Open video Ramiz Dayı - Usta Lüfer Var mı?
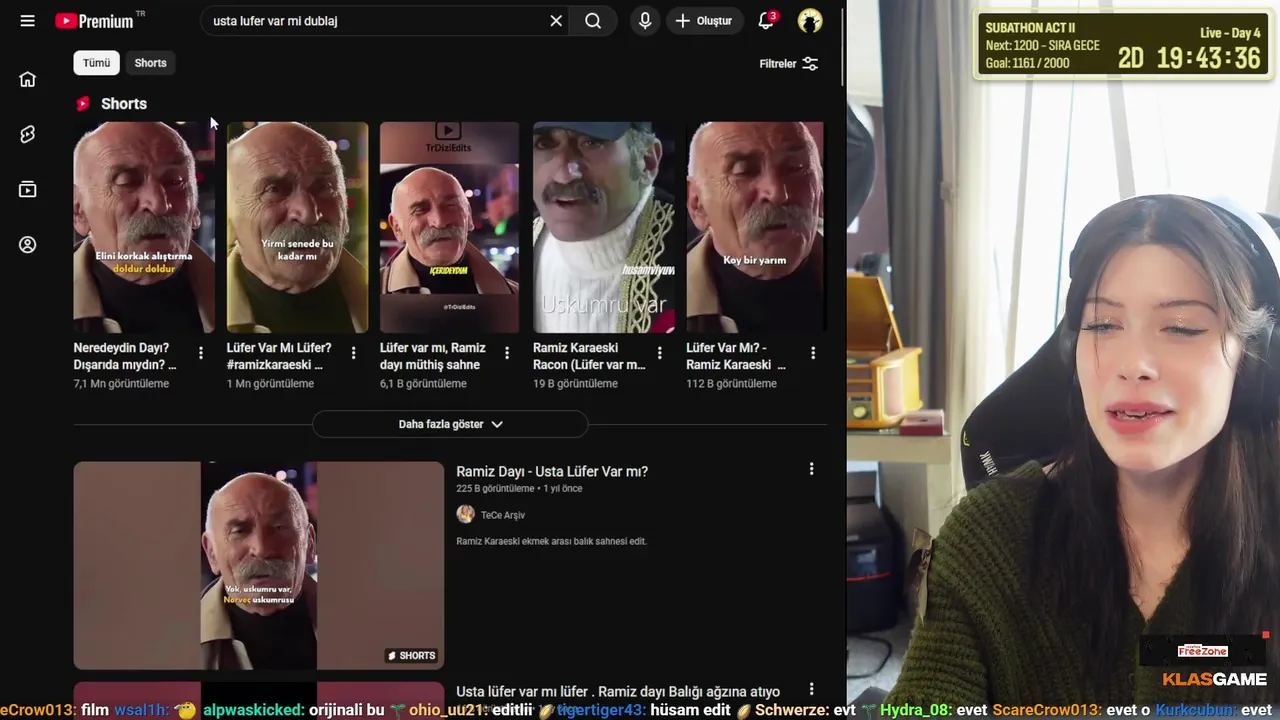Image resolution: width=1280 pixels, height=720 pixels. pyautogui.click(x=552, y=471)
